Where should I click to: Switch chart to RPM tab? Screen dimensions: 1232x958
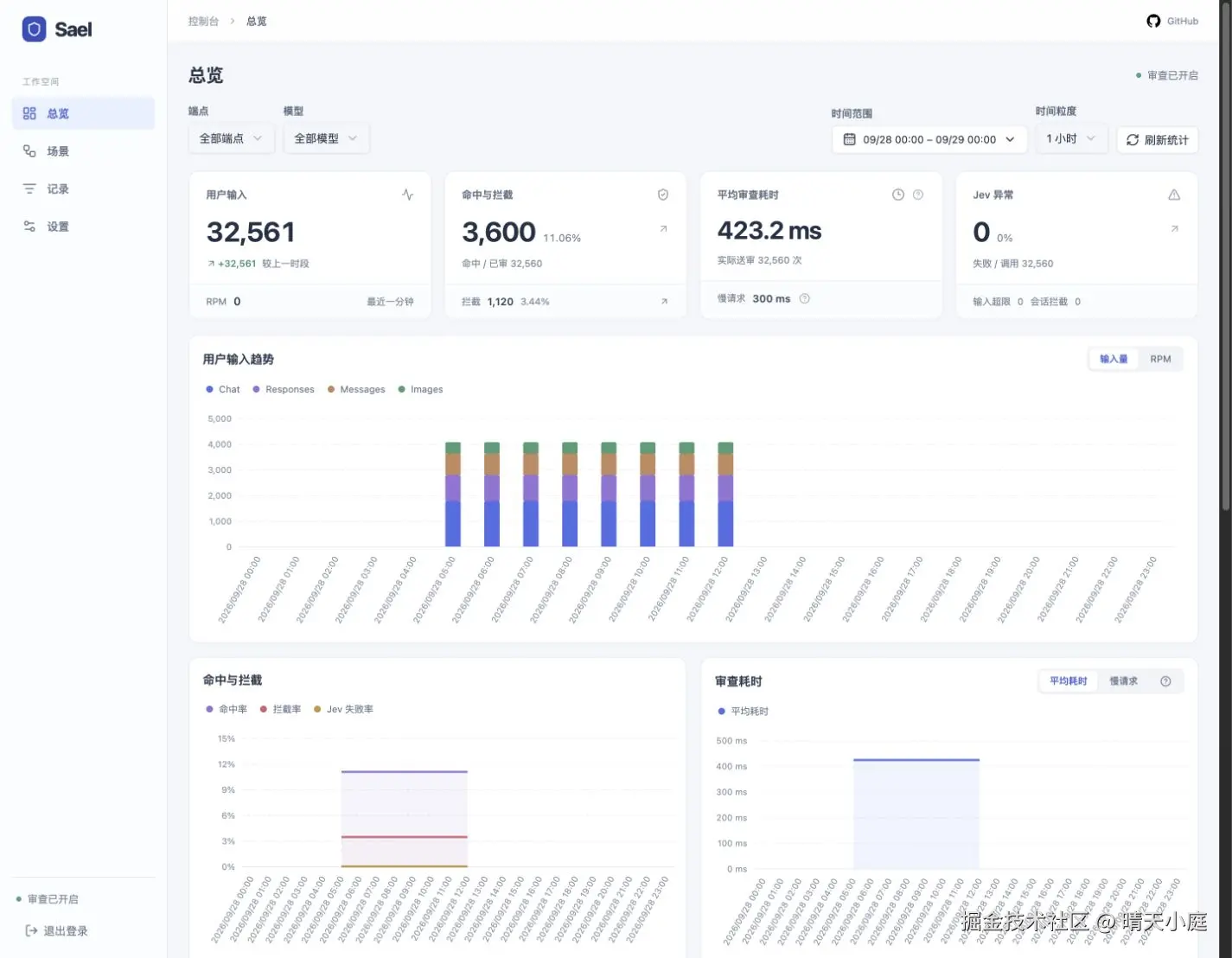coord(1160,359)
